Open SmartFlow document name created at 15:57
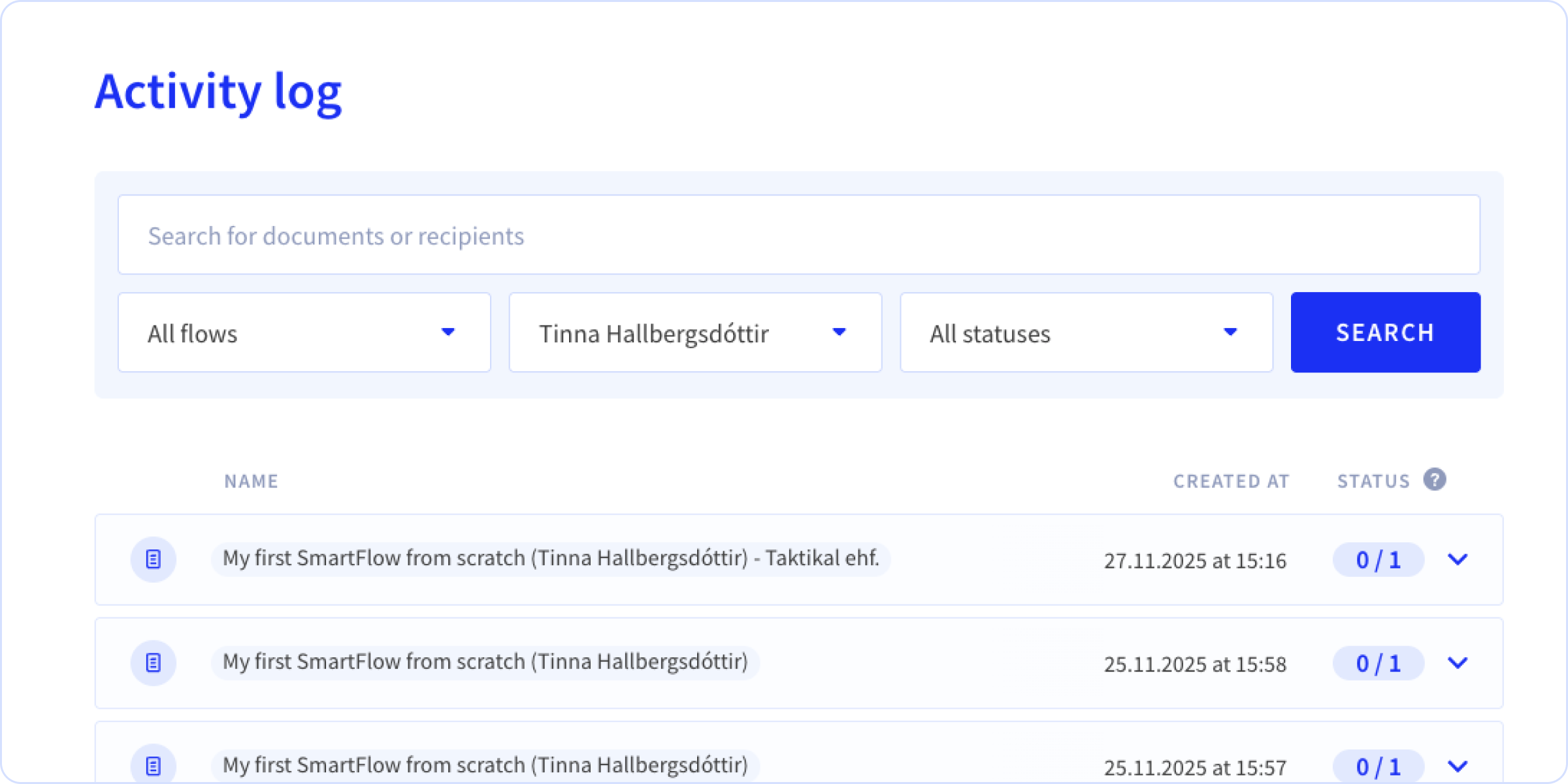The height and width of the screenshot is (784, 1568). [x=485, y=766]
